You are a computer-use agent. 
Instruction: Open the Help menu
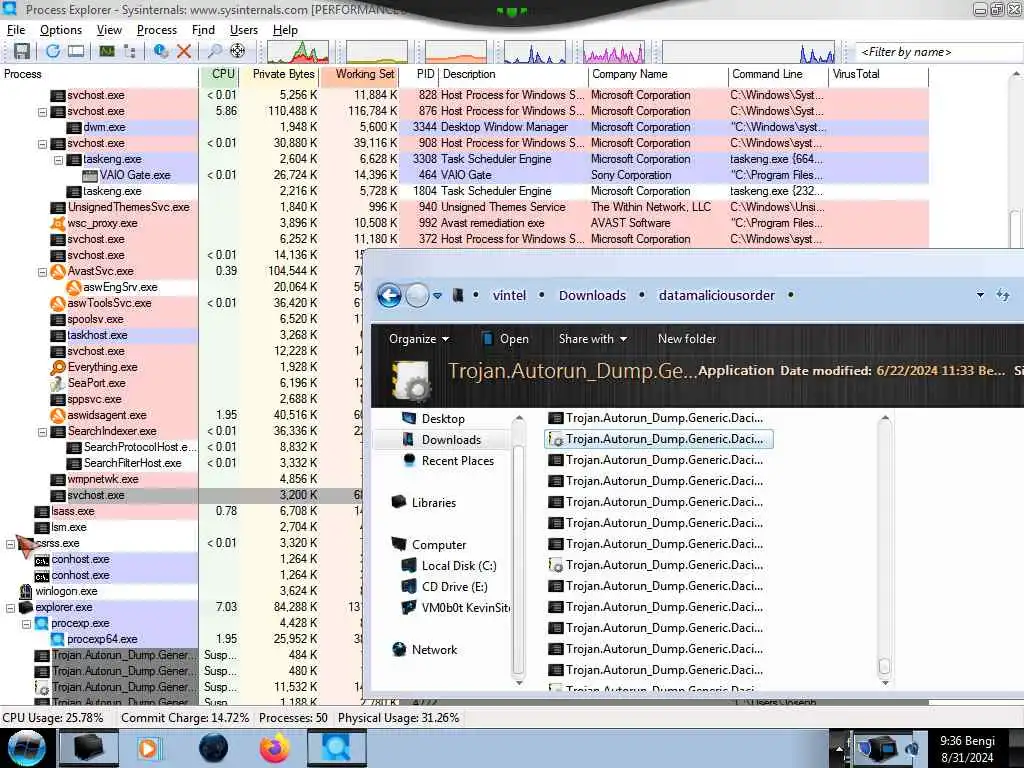(x=285, y=30)
